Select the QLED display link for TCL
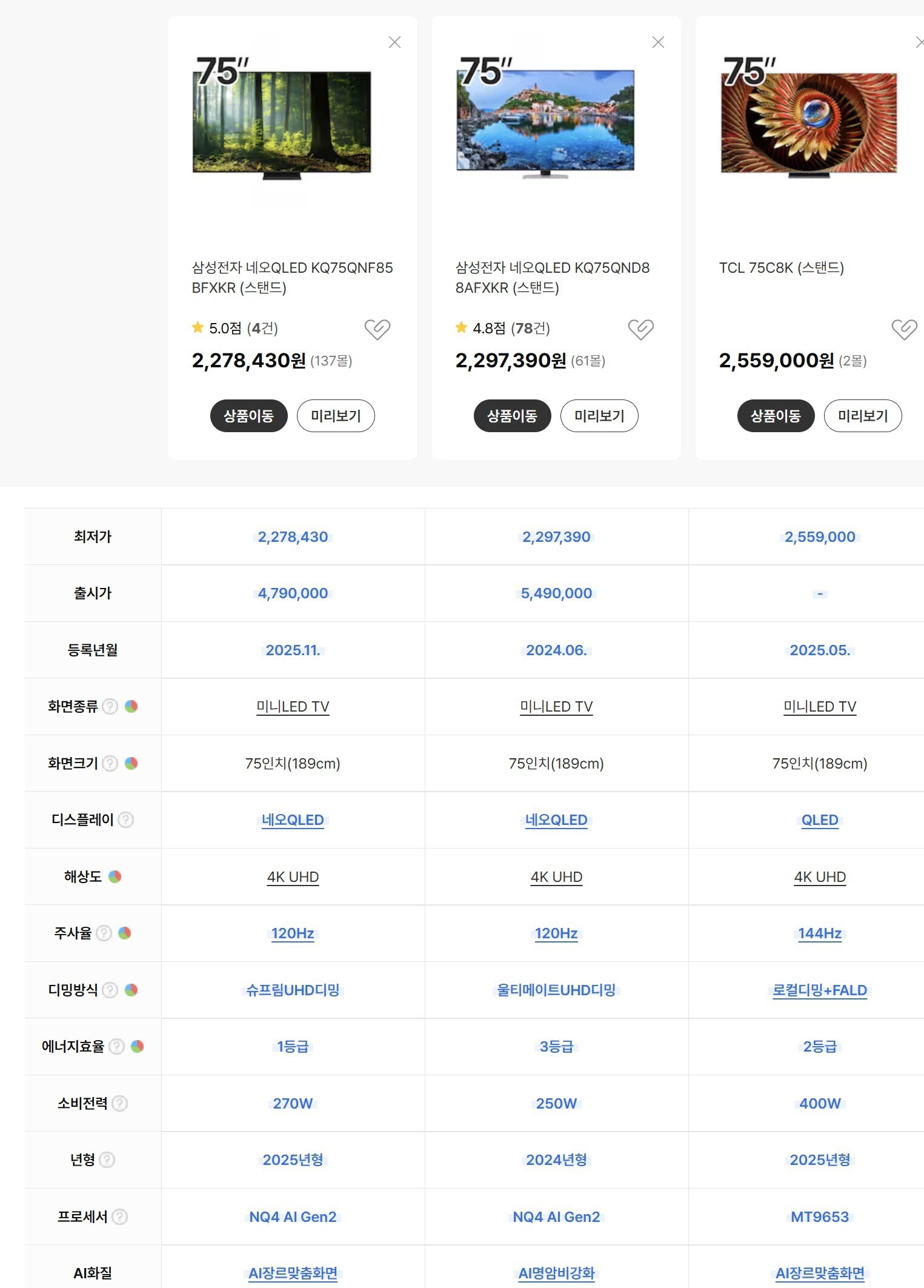Image resolution: width=924 pixels, height=1288 pixels. 820,820
